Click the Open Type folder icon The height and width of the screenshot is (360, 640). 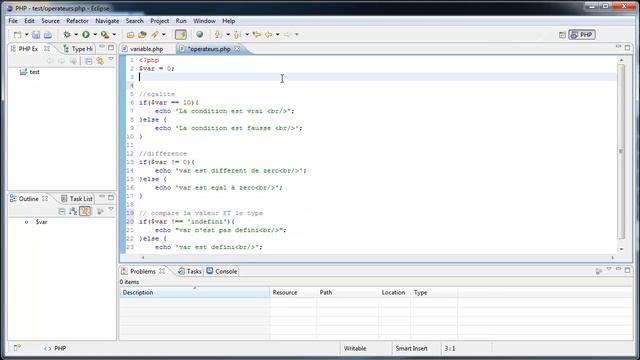(x=142, y=35)
